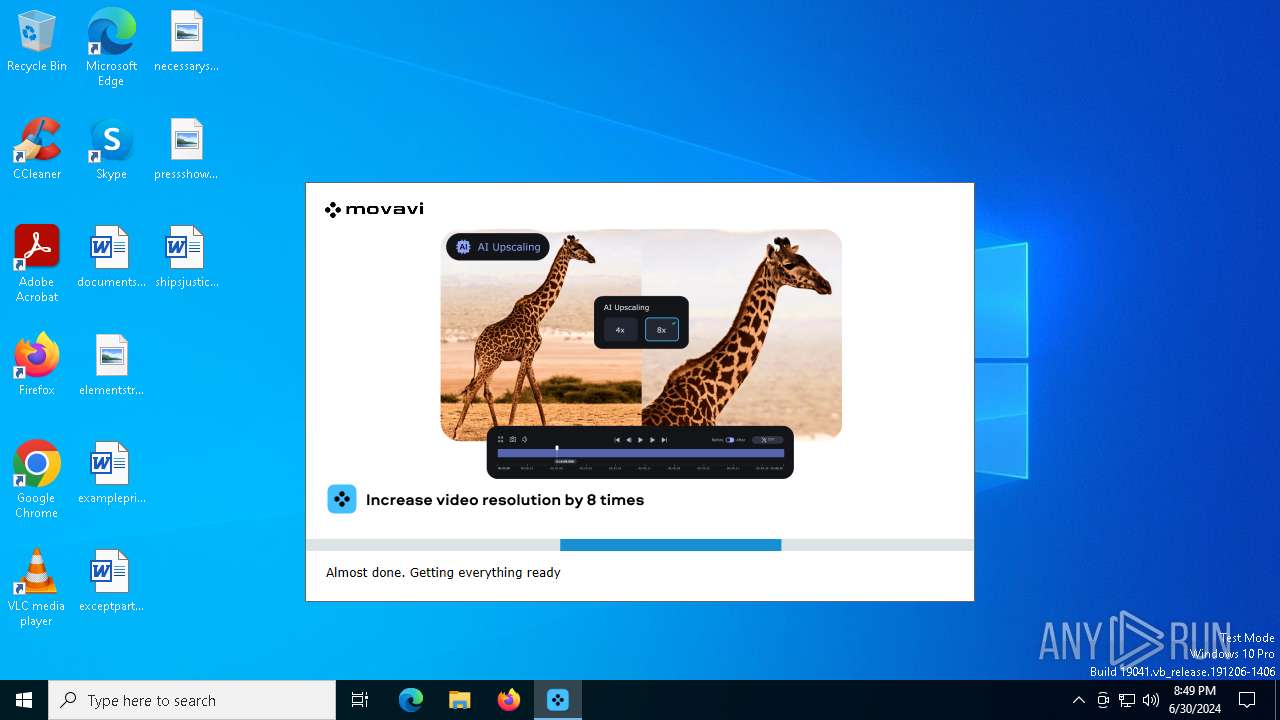
Task: Select the shipsjustic... Word document
Action: coord(186,257)
